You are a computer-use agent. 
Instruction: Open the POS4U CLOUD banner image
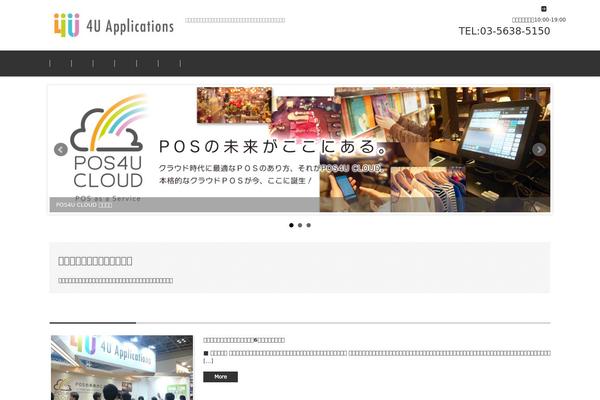300,149
